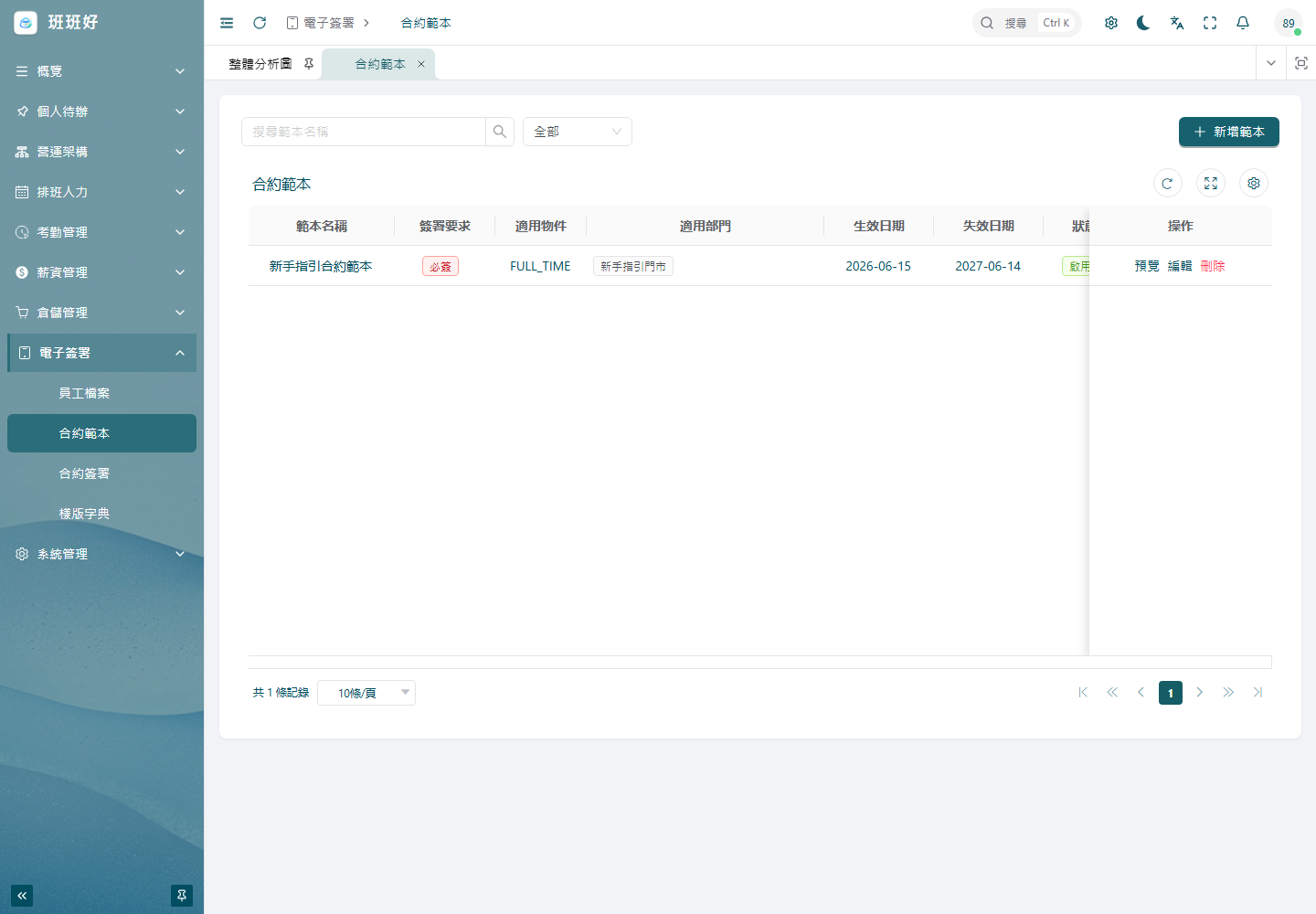
Task: Switch to dark mode moon icon
Action: point(1143,23)
